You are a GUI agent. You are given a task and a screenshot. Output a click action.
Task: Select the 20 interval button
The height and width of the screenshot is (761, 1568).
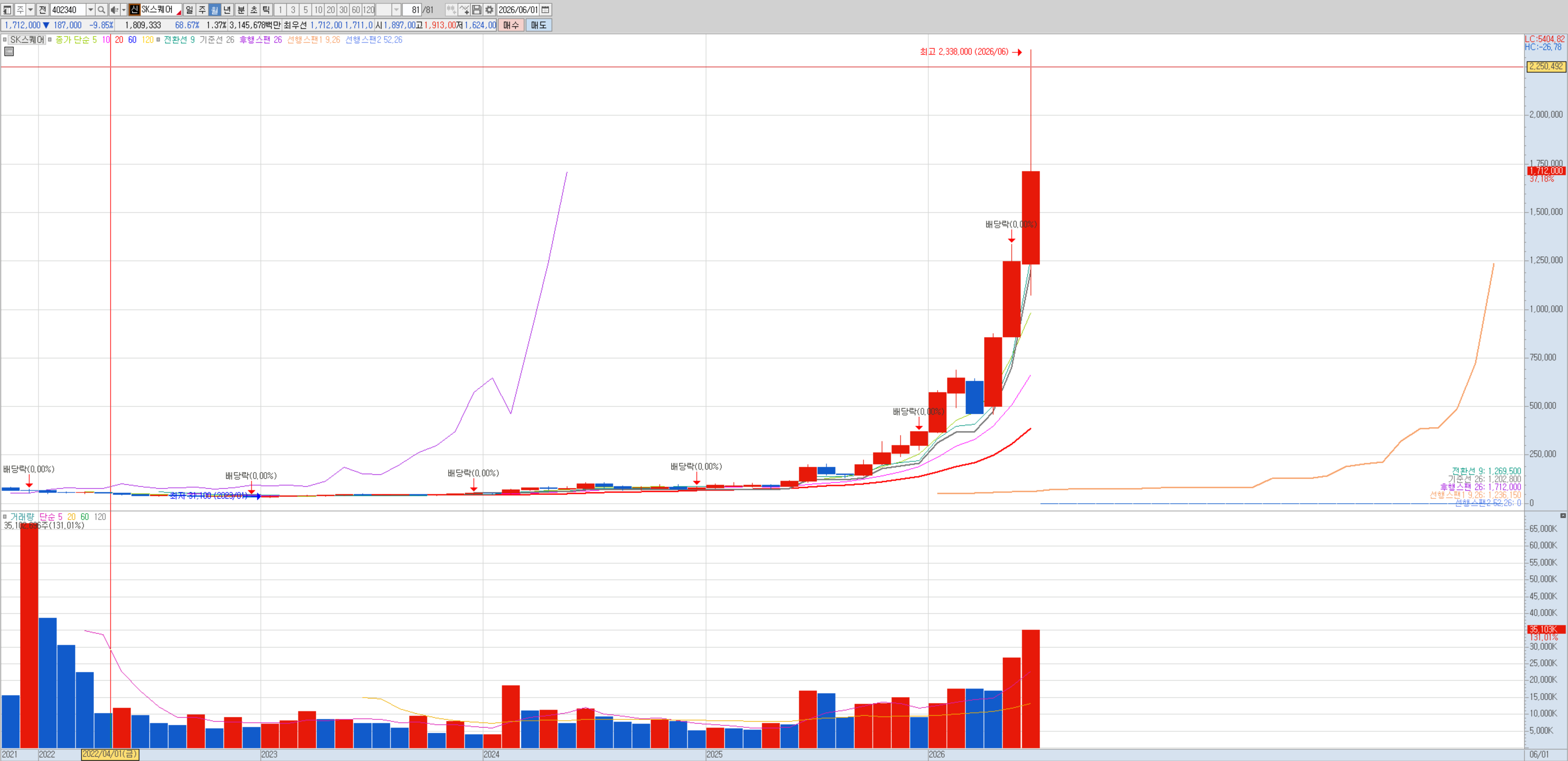(330, 10)
